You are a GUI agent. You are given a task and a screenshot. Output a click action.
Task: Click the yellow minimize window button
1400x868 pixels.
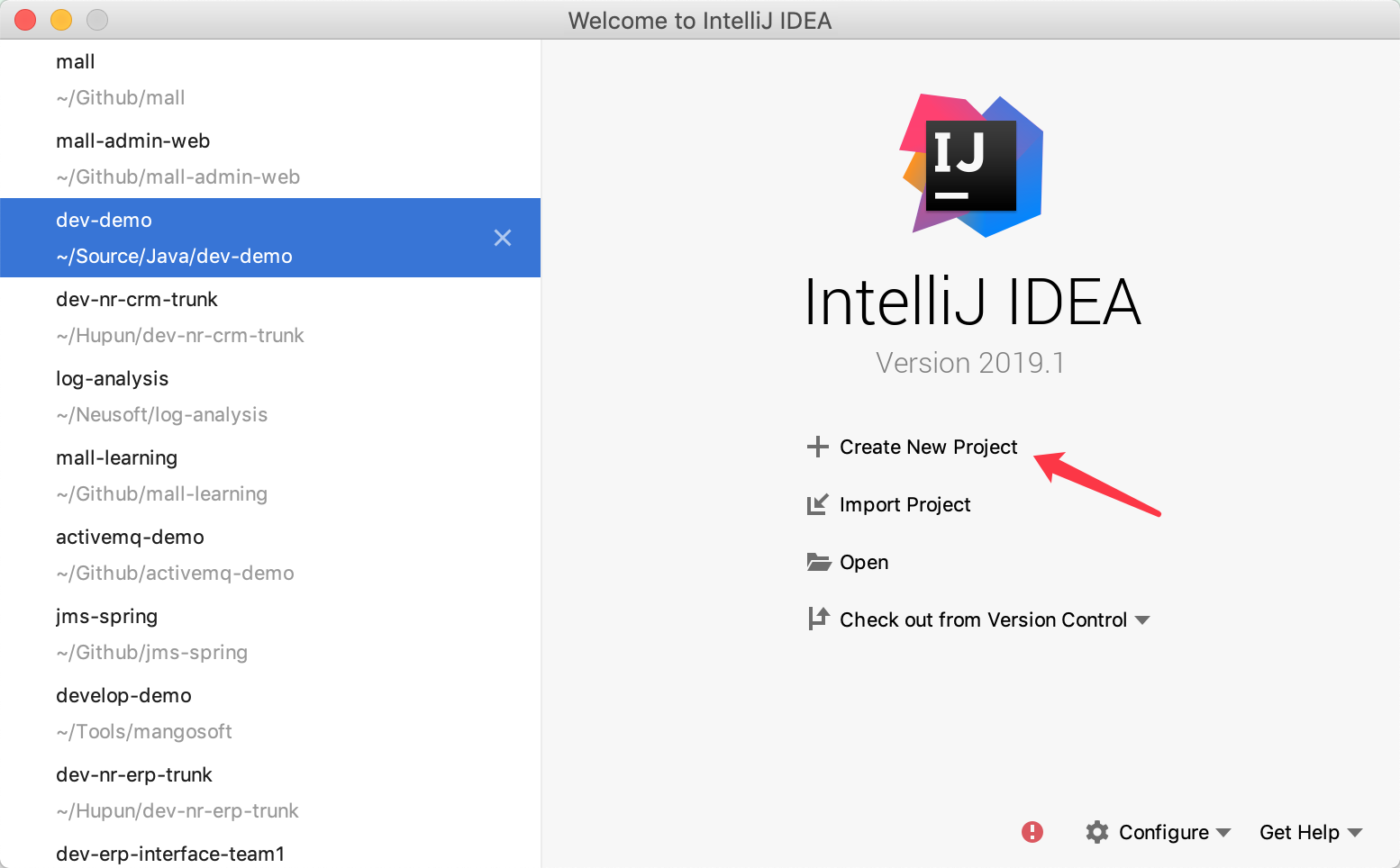pos(61,20)
